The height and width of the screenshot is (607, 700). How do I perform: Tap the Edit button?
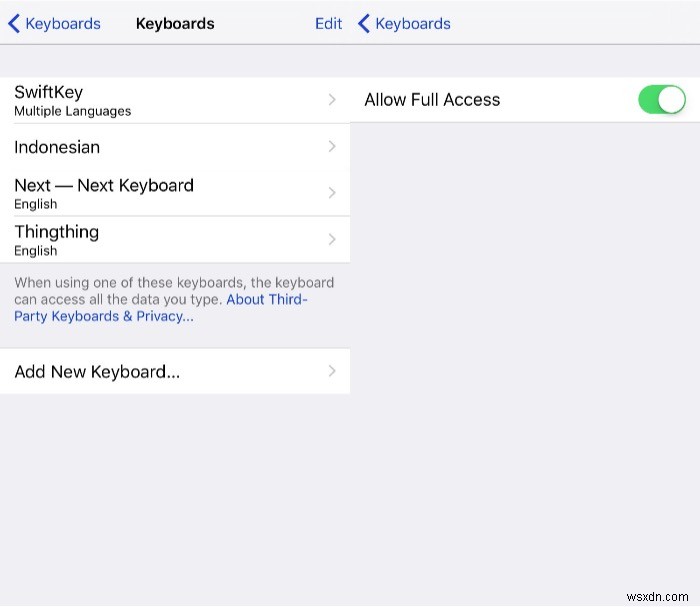pyautogui.click(x=328, y=23)
